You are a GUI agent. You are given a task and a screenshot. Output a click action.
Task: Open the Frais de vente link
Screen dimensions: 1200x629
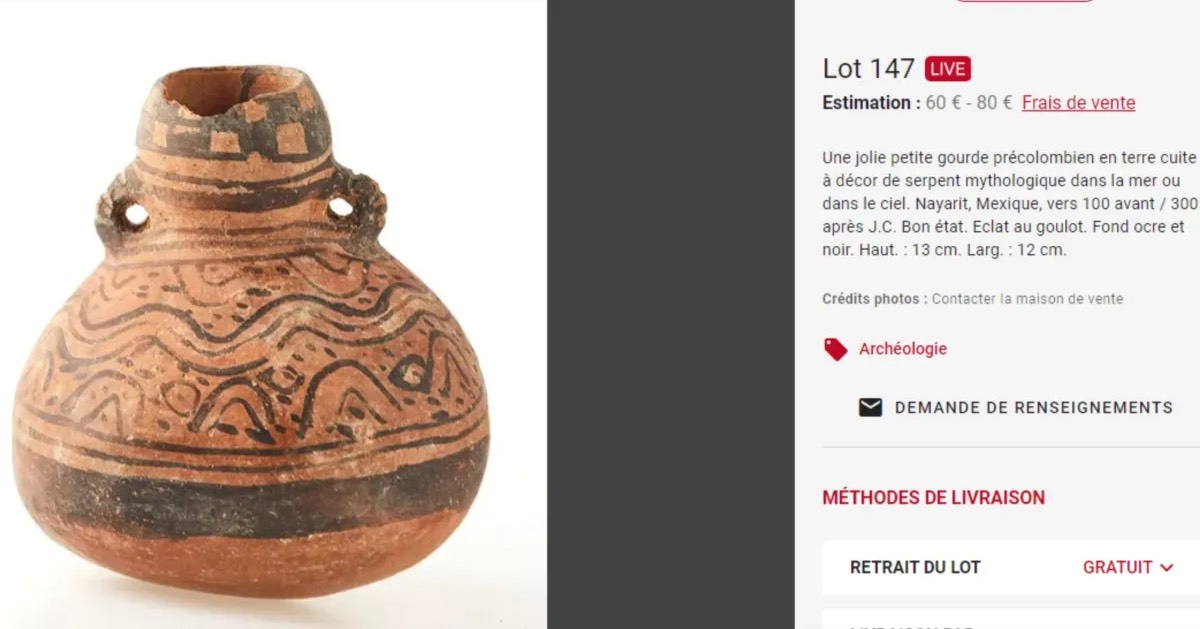[x=1078, y=103]
